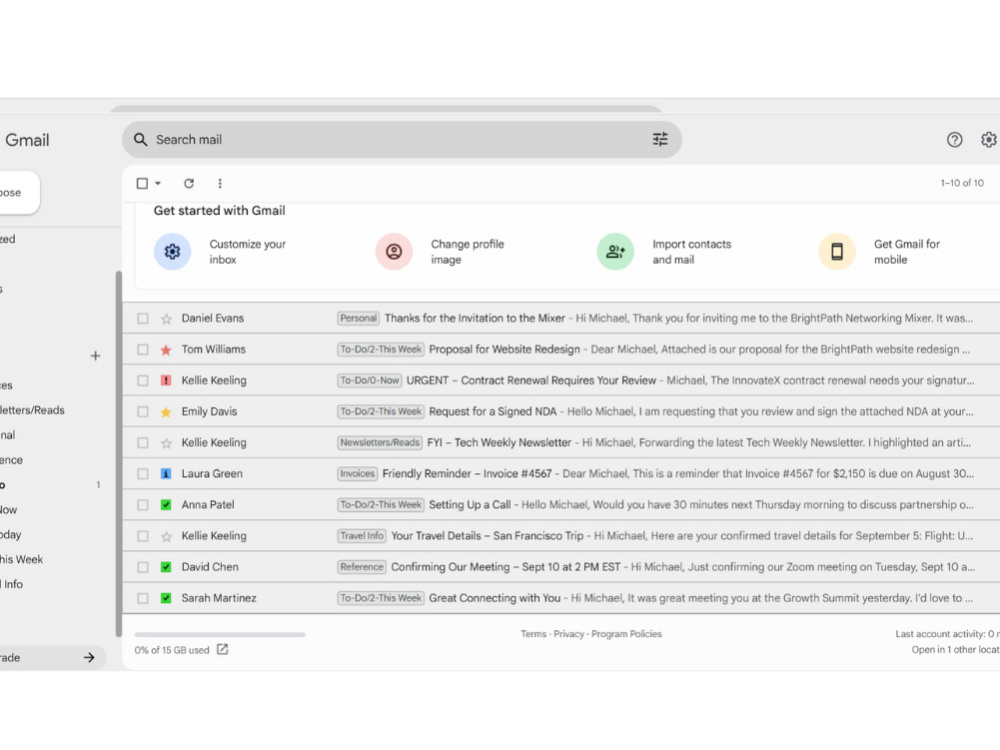Click the Gmail logo text
The image size is (1000, 750).
click(x=27, y=140)
